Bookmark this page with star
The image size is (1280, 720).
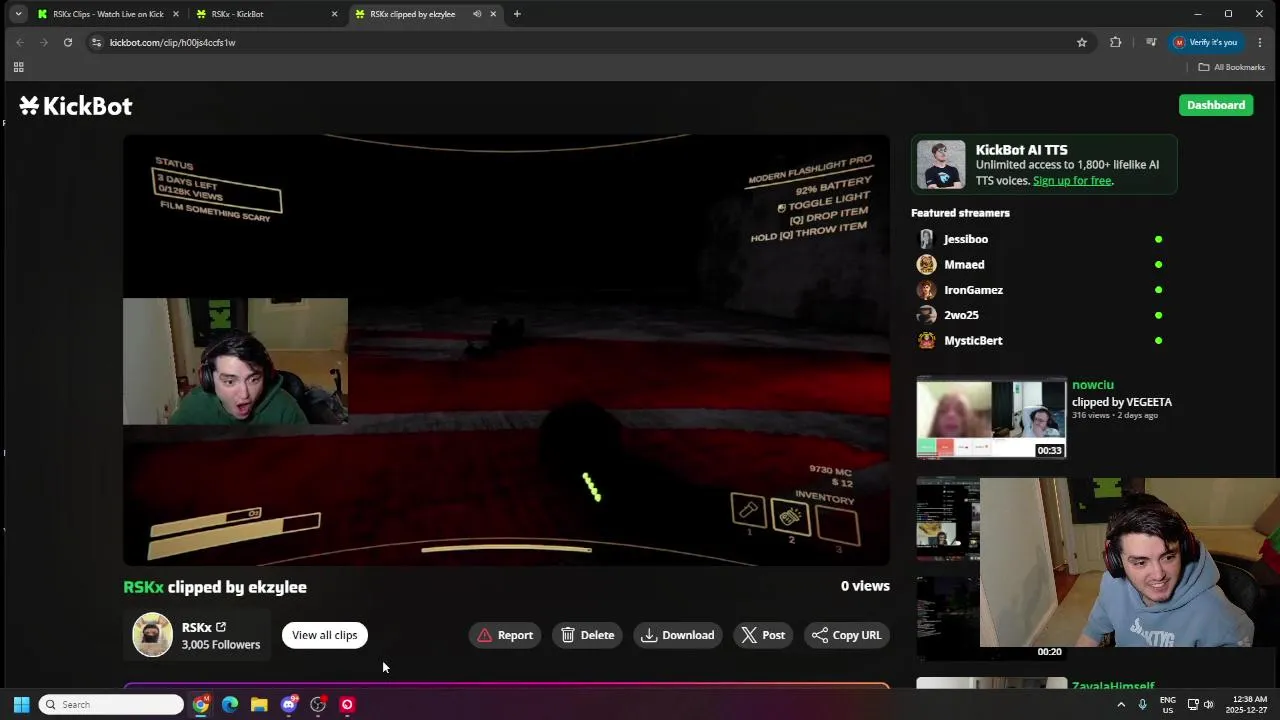pos(1082,42)
